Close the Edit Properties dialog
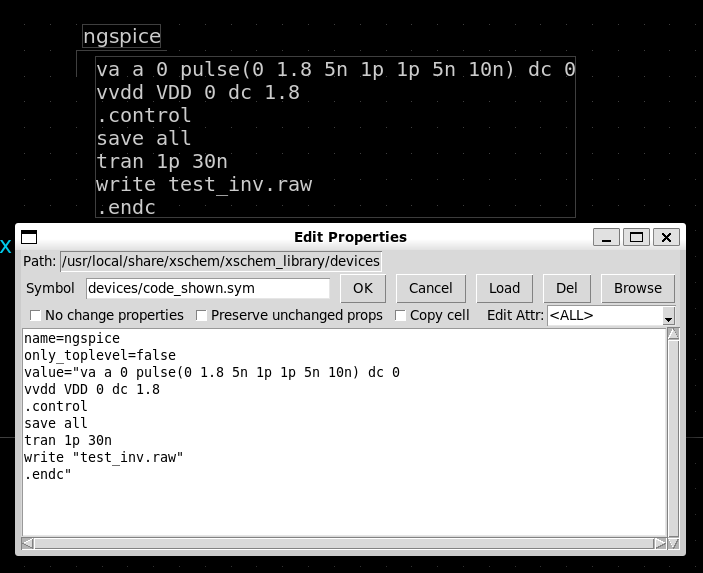The image size is (703, 573). tap(667, 237)
